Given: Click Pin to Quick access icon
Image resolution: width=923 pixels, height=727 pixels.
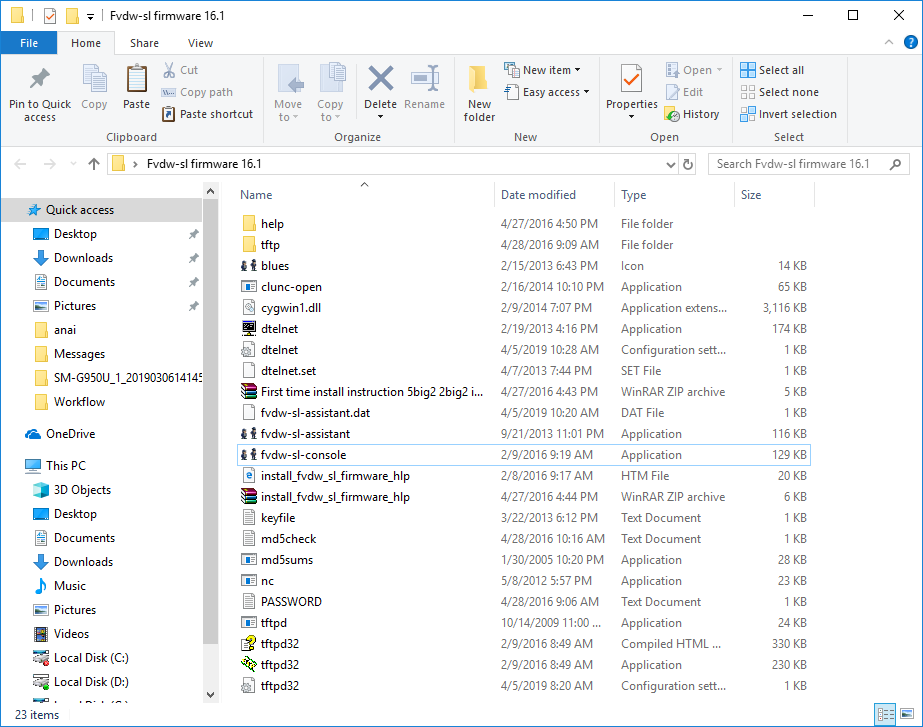Looking at the screenshot, I should 39,78.
